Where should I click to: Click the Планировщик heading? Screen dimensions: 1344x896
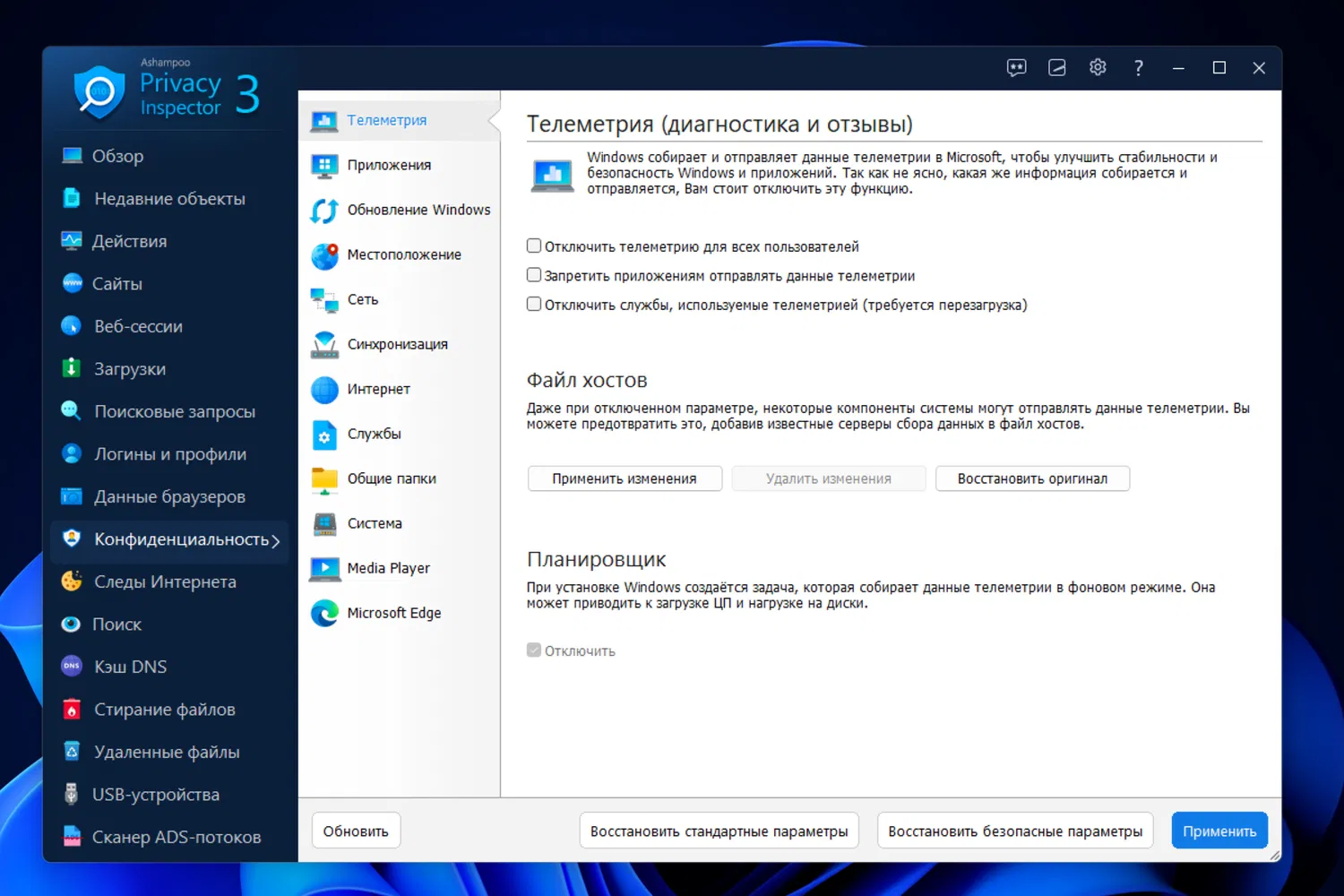point(596,559)
